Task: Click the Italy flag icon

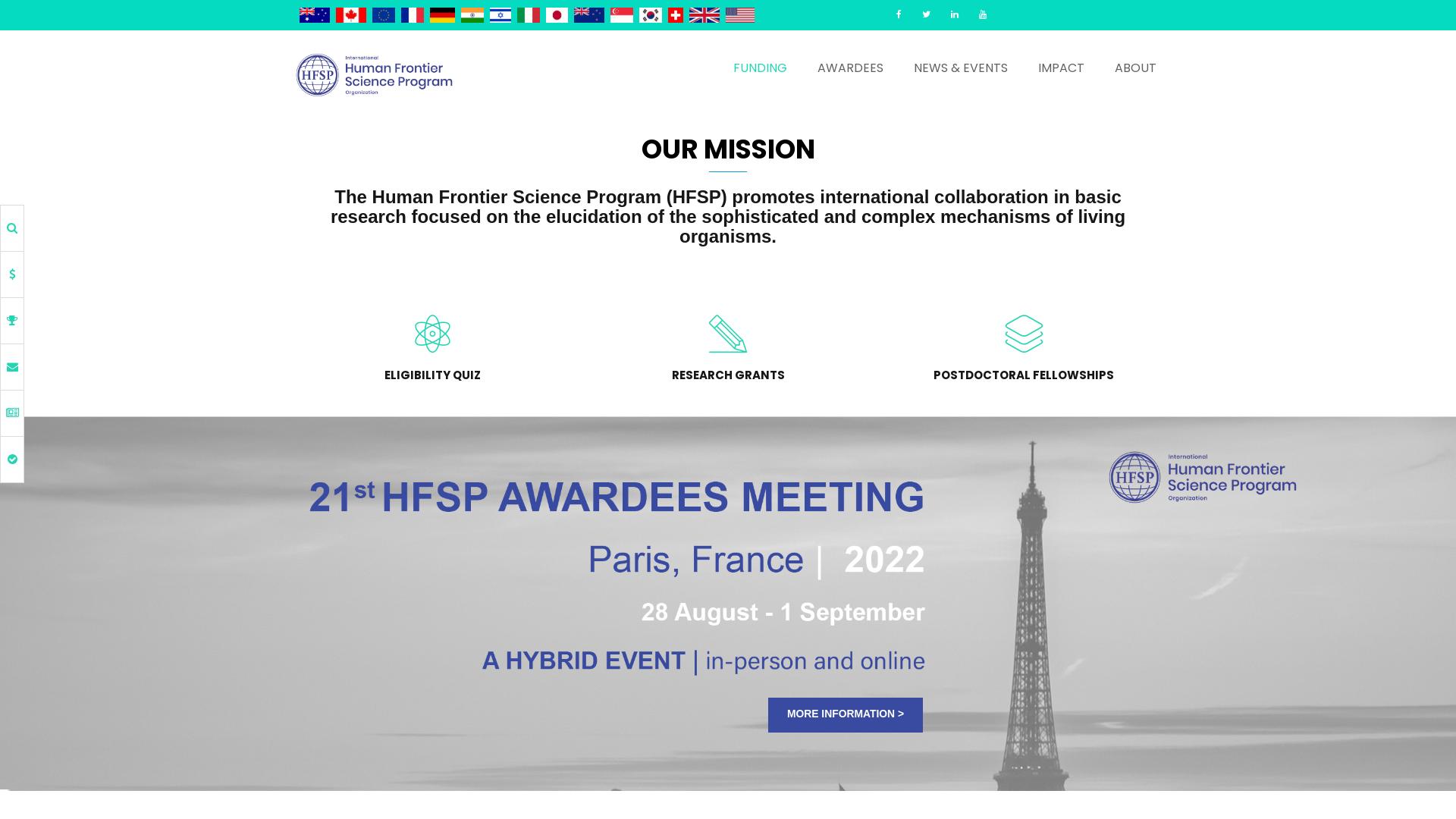Action: coord(528,15)
